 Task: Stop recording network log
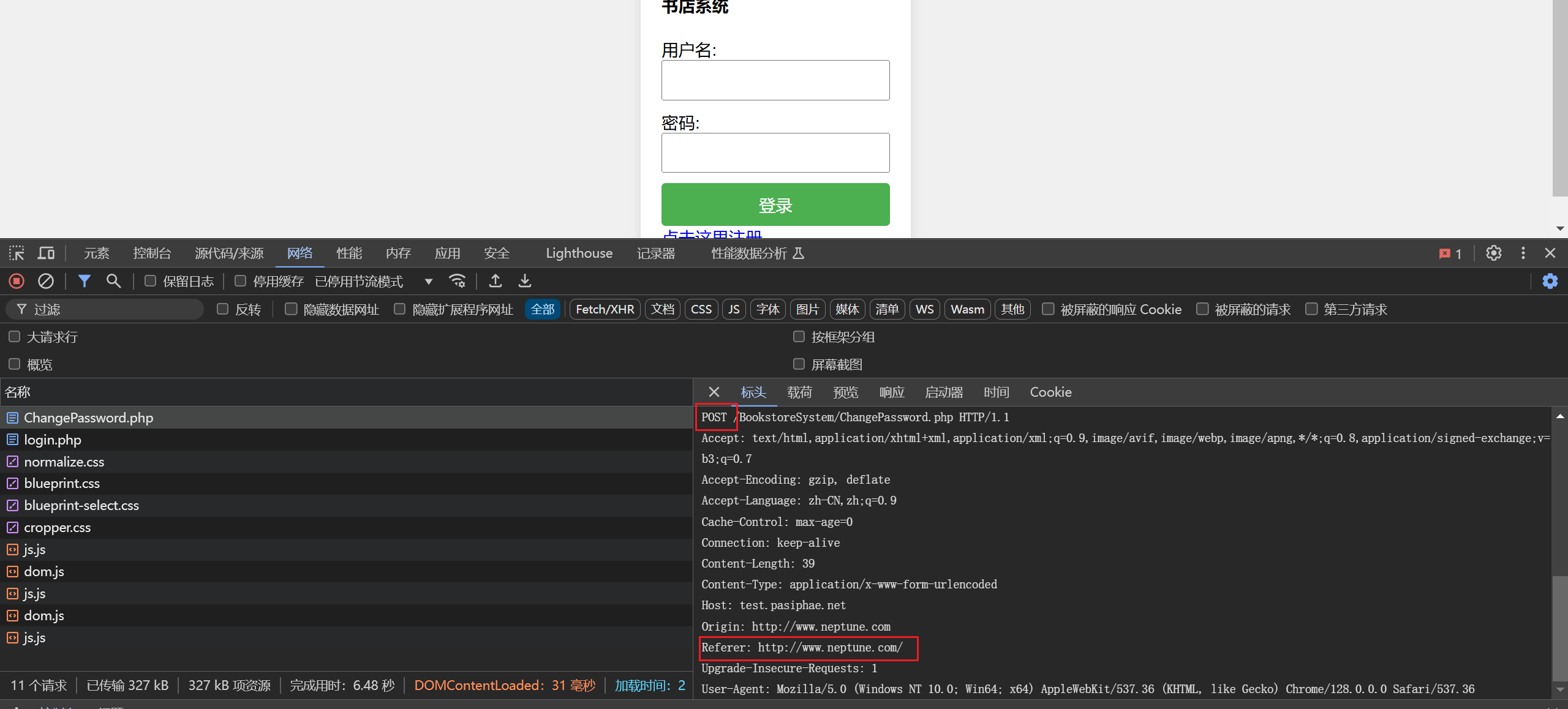point(17,281)
